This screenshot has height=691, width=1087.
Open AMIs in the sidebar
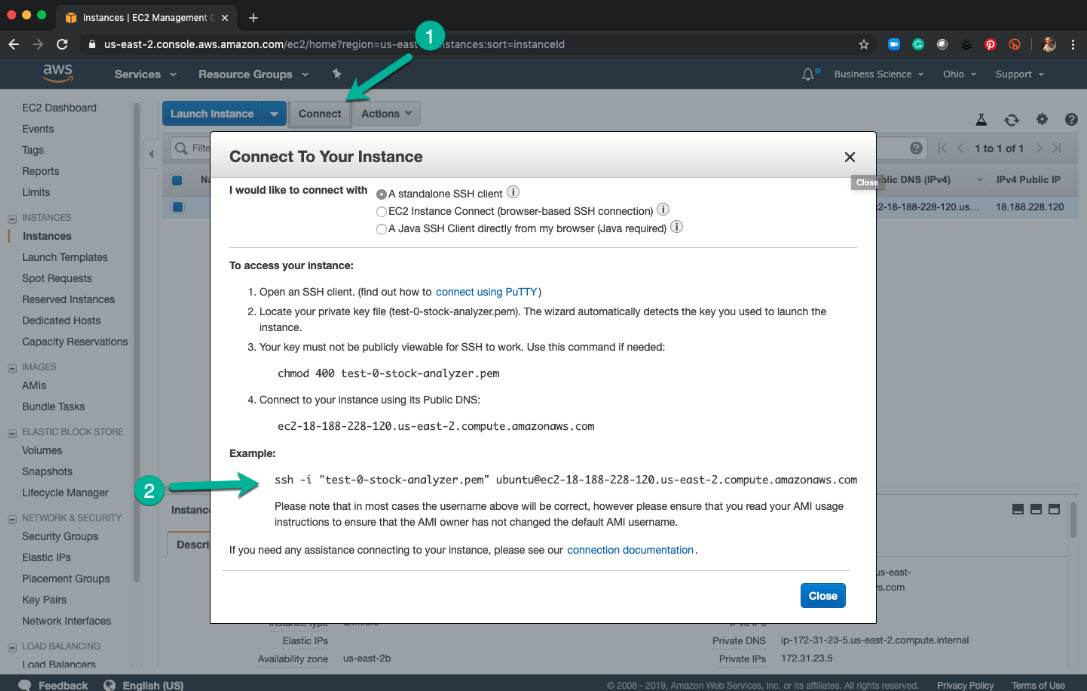(x=34, y=385)
